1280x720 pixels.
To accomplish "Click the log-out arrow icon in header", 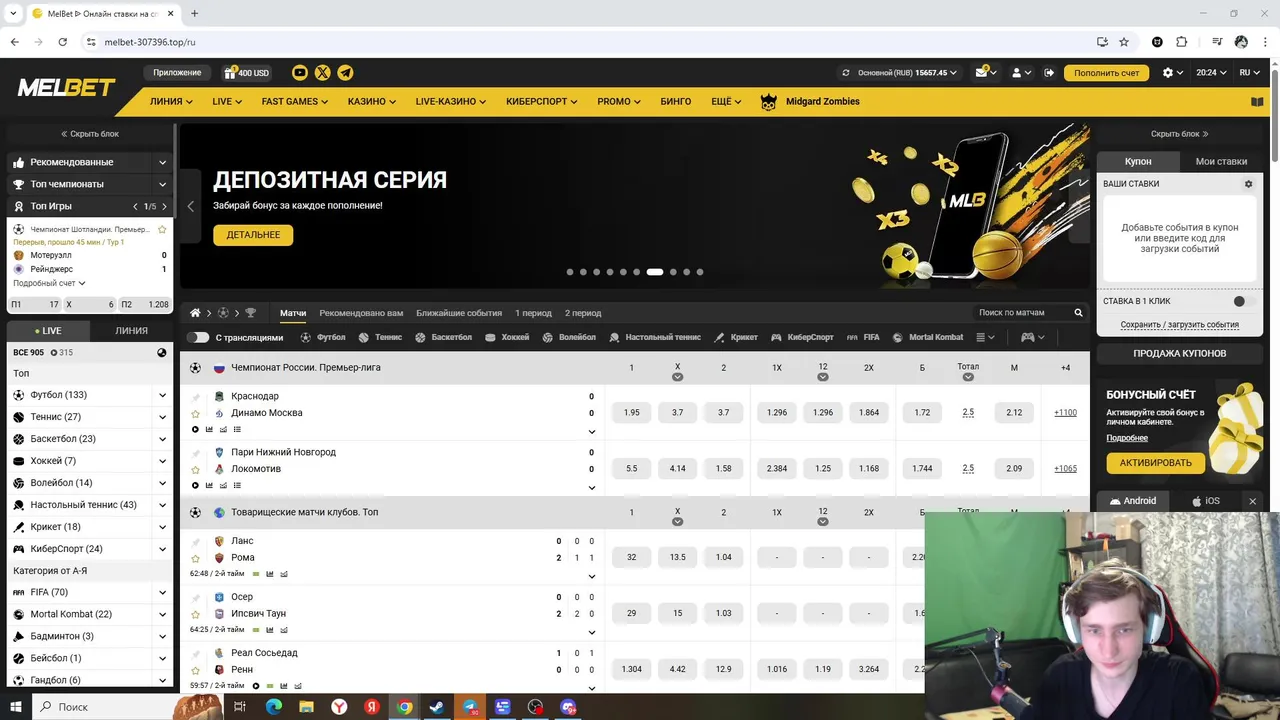I will tap(1049, 72).
